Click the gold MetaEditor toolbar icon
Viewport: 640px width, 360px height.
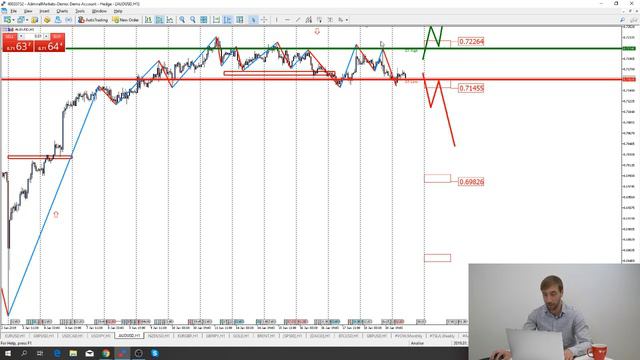click(x=47, y=20)
